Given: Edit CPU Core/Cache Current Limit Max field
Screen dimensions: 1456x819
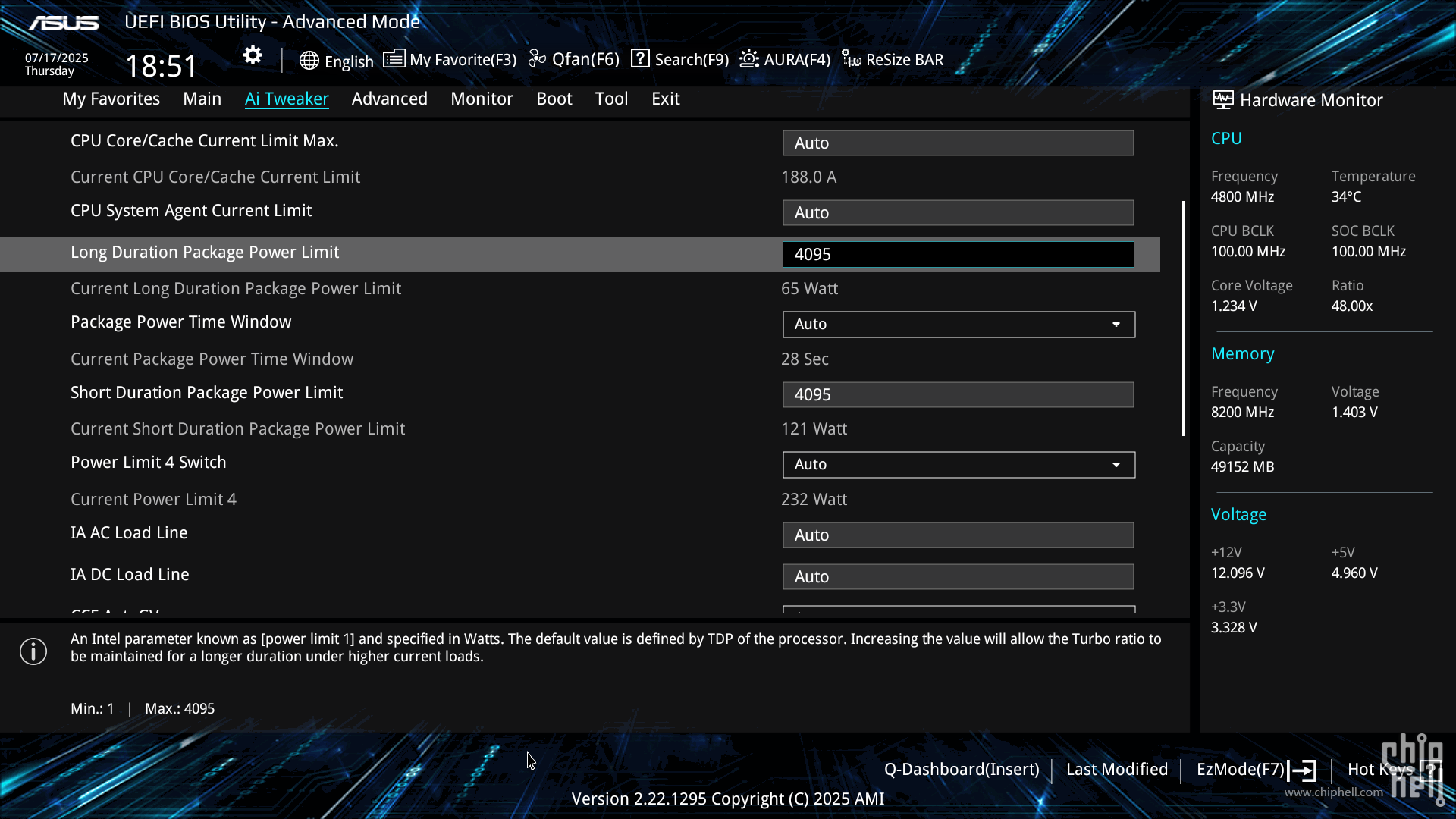Looking at the screenshot, I should click(958, 143).
